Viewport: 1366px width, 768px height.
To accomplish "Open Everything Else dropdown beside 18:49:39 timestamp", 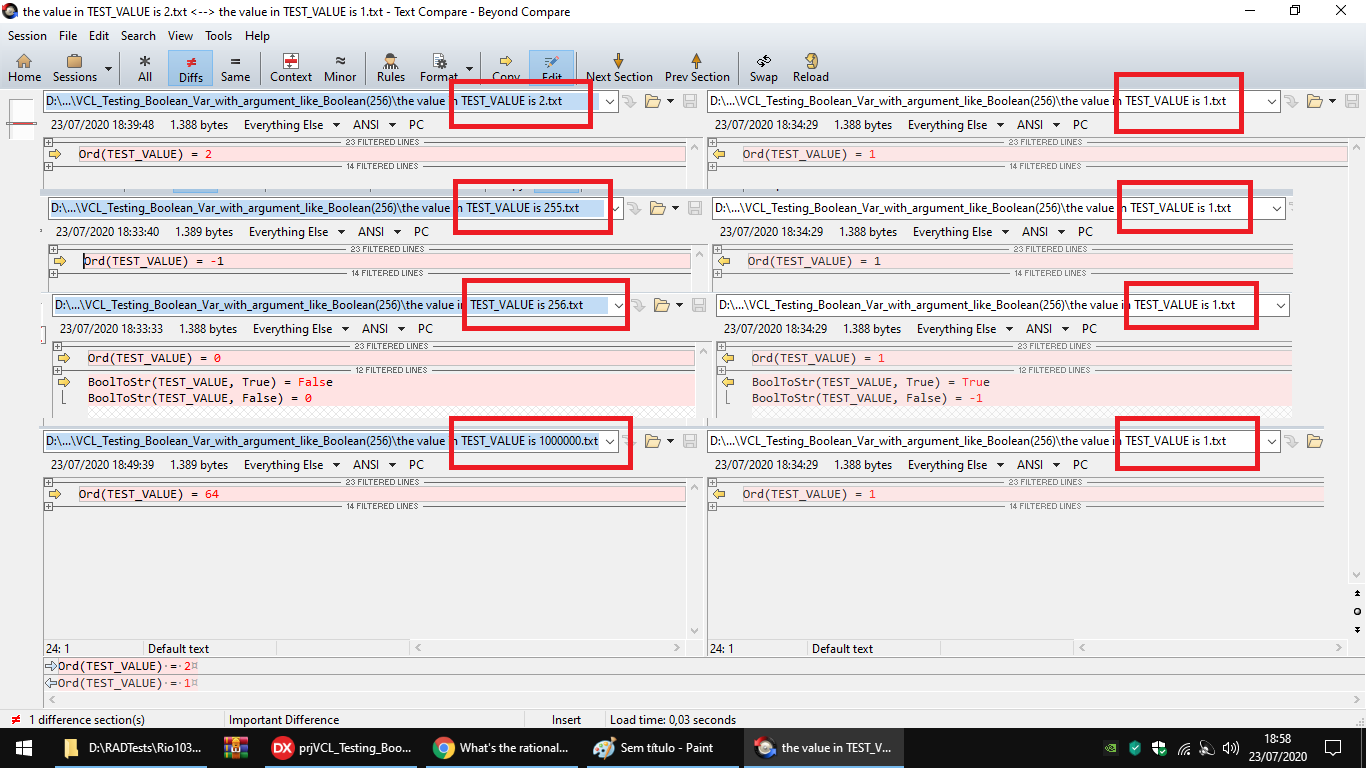I will [x=336, y=465].
